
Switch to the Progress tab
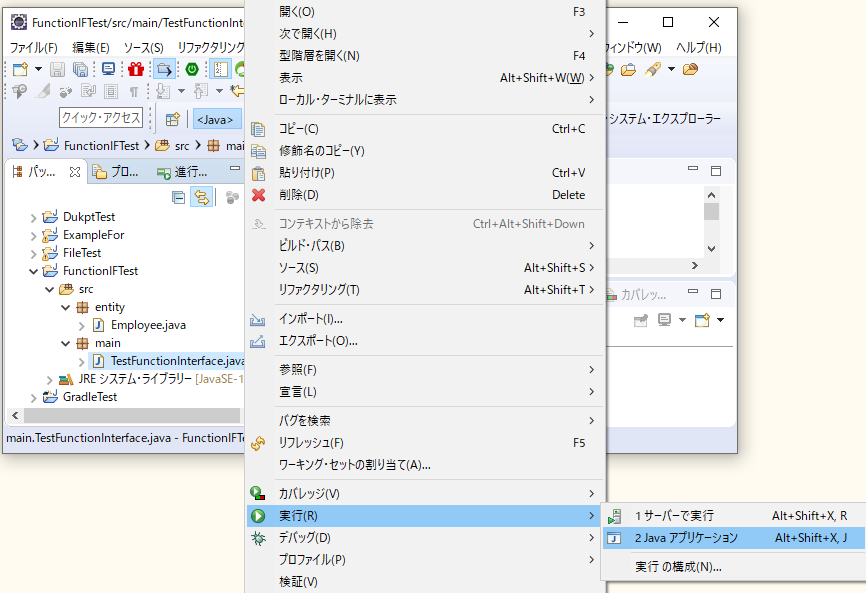182,172
